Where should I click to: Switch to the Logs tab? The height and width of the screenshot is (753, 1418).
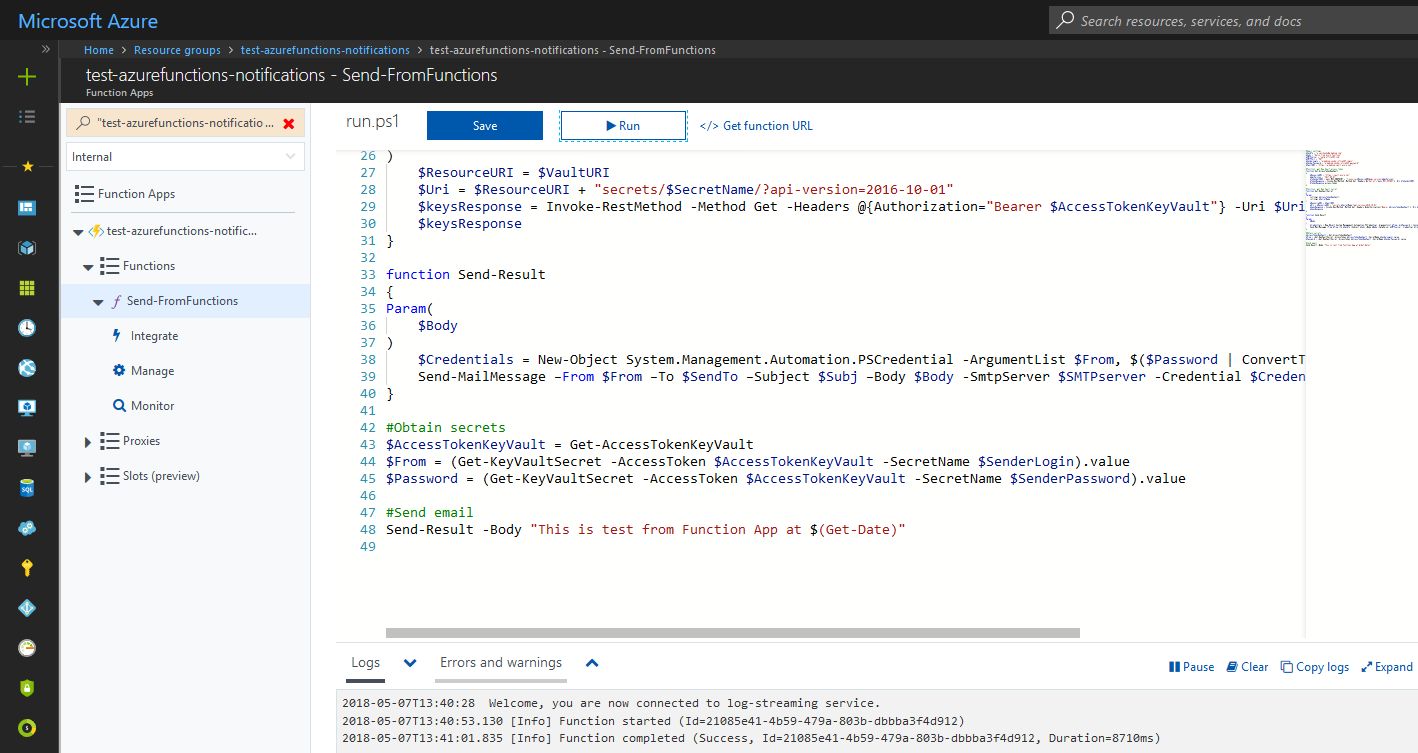366,663
